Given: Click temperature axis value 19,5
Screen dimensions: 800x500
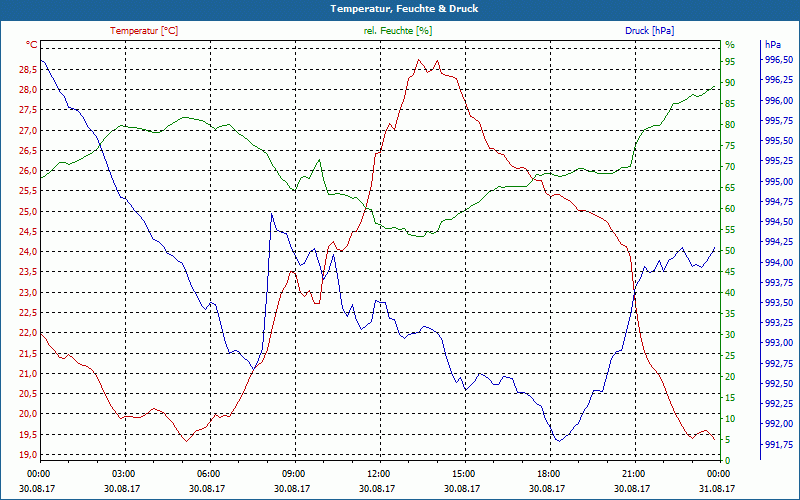Looking at the screenshot, I should pyautogui.click(x=28, y=435).
